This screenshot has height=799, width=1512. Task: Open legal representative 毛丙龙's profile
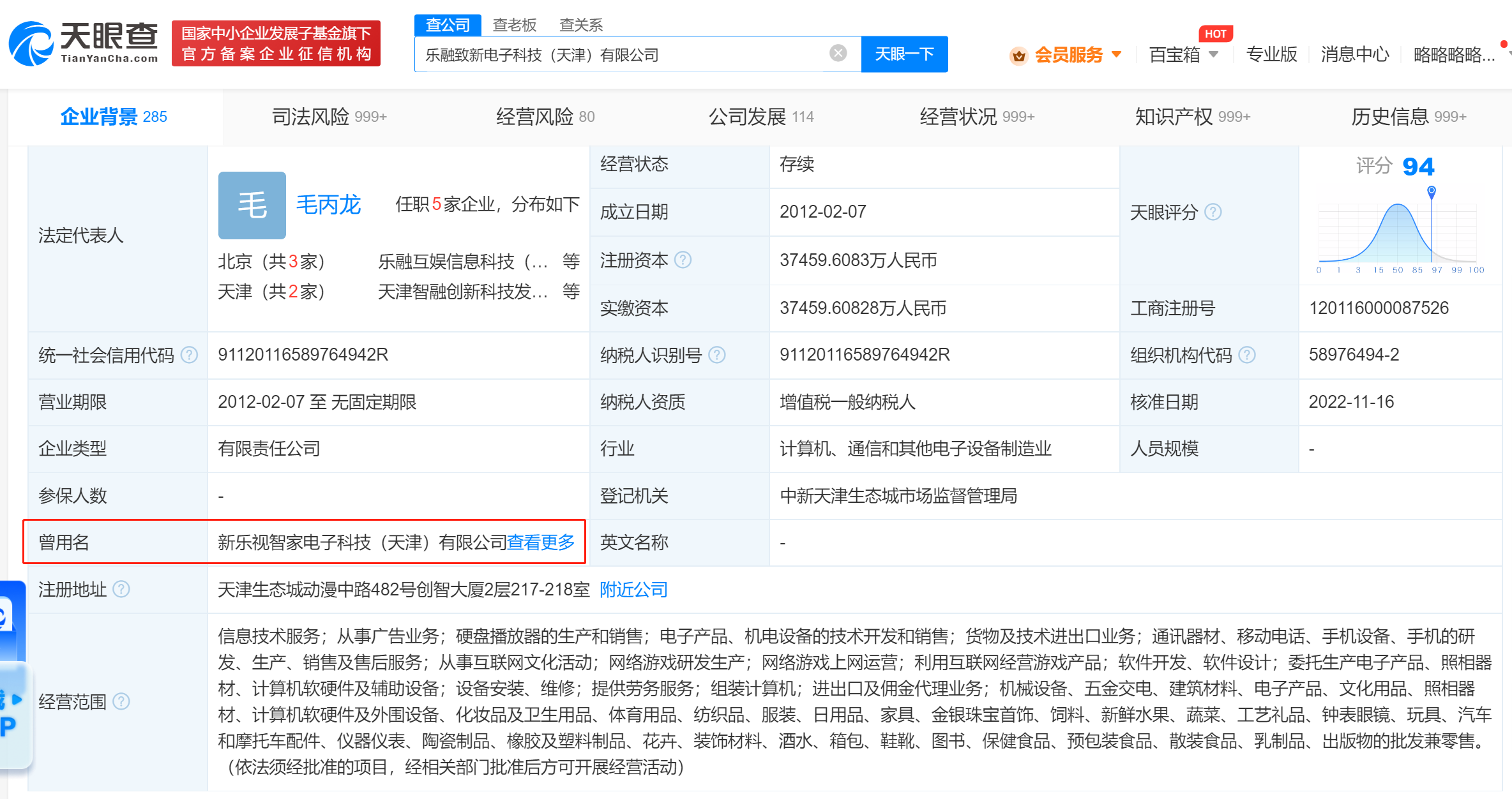coord(328,205)
